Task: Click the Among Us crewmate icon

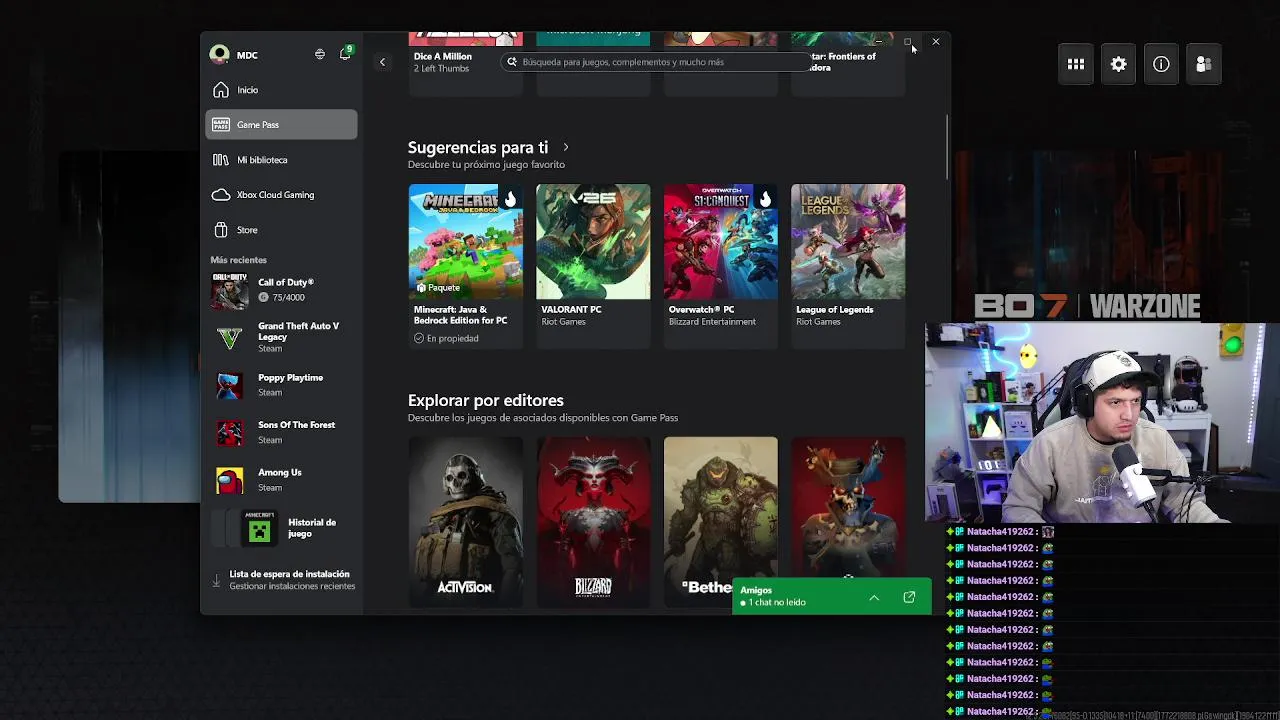Action: 230,480
